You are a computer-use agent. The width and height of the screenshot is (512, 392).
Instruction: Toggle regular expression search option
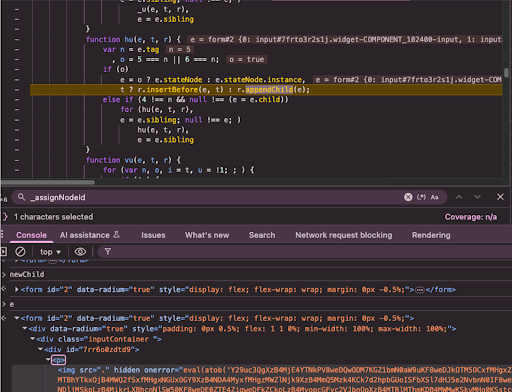point(421,197)
